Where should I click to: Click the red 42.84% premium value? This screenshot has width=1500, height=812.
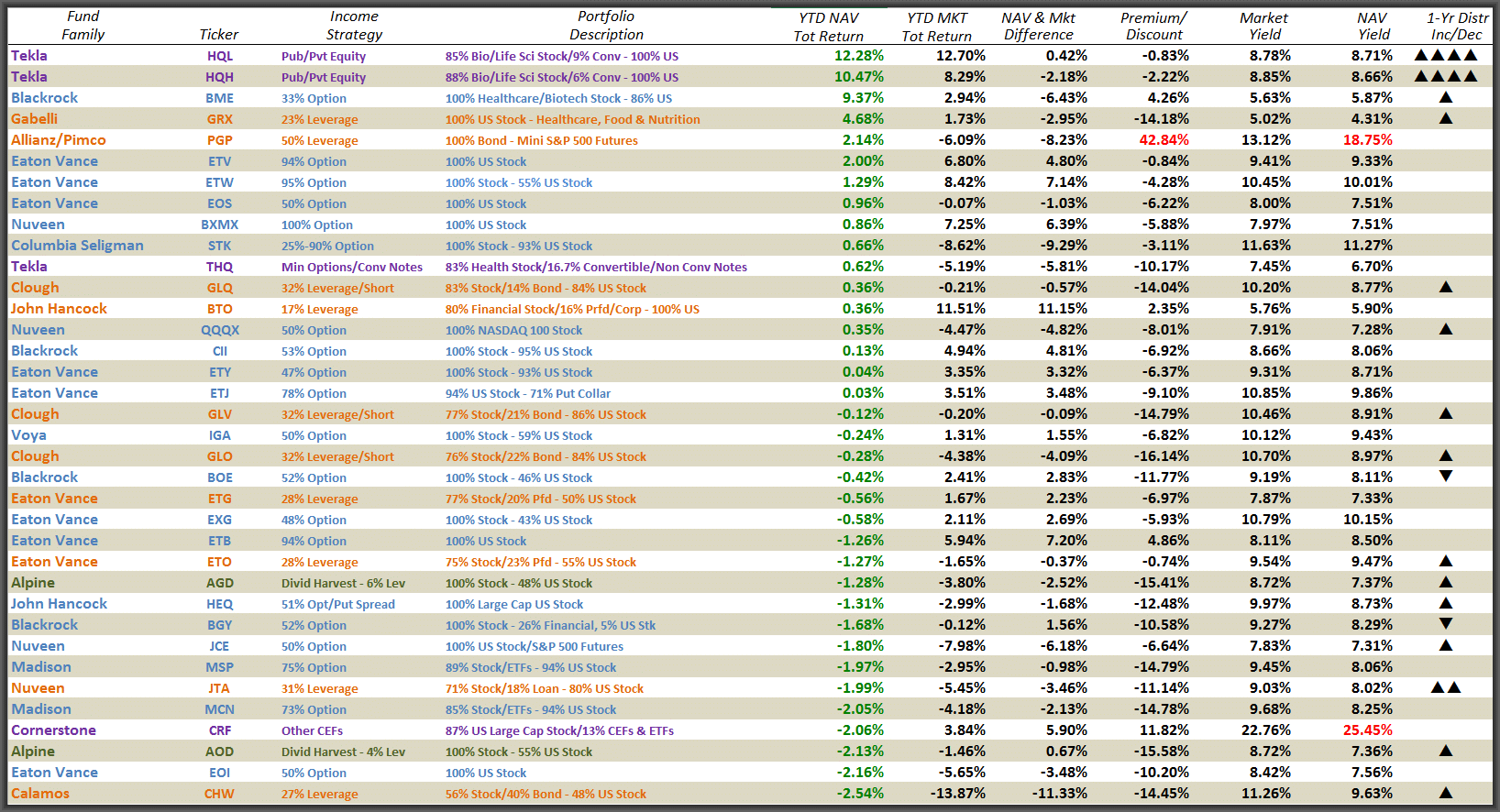tap(1164, 140)
